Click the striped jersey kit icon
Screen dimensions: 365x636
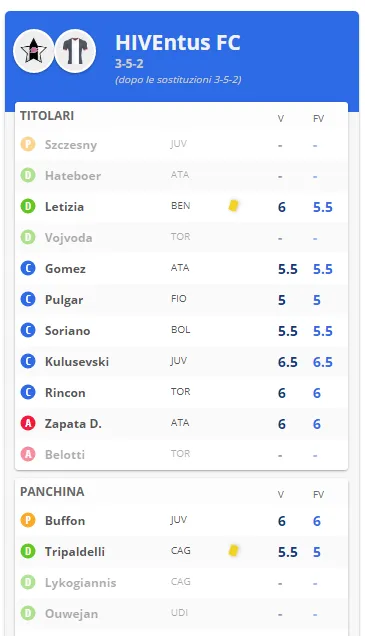click(x=75, y=51)
